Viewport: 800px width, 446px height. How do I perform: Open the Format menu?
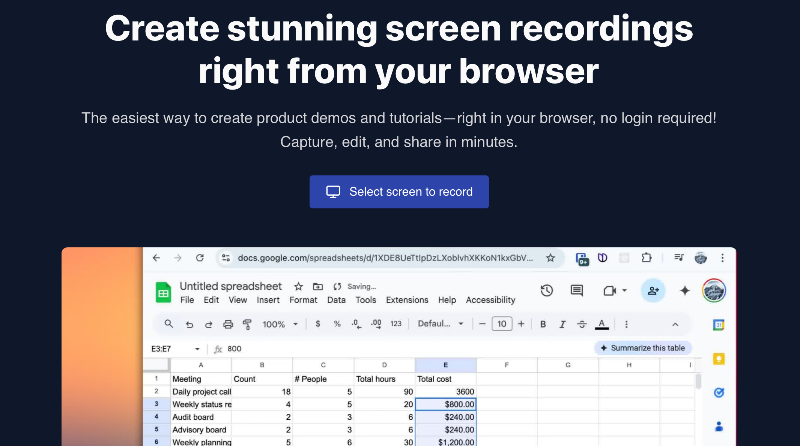click(303, 300)
